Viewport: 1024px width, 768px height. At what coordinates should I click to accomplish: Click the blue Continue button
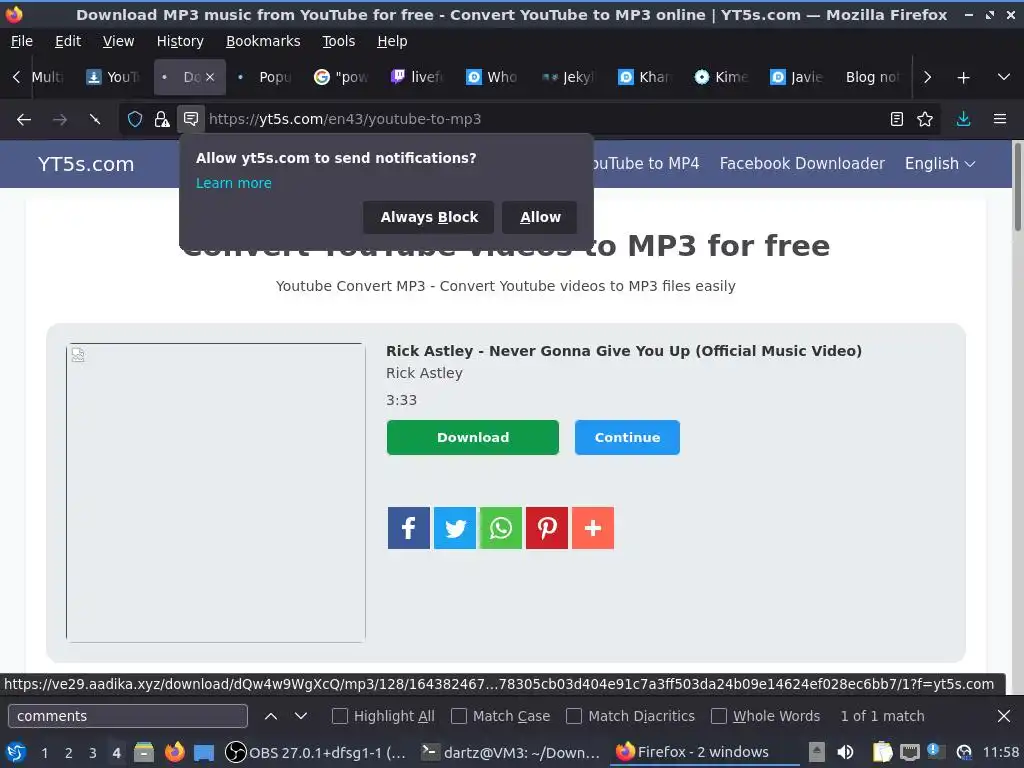(627, 438)
